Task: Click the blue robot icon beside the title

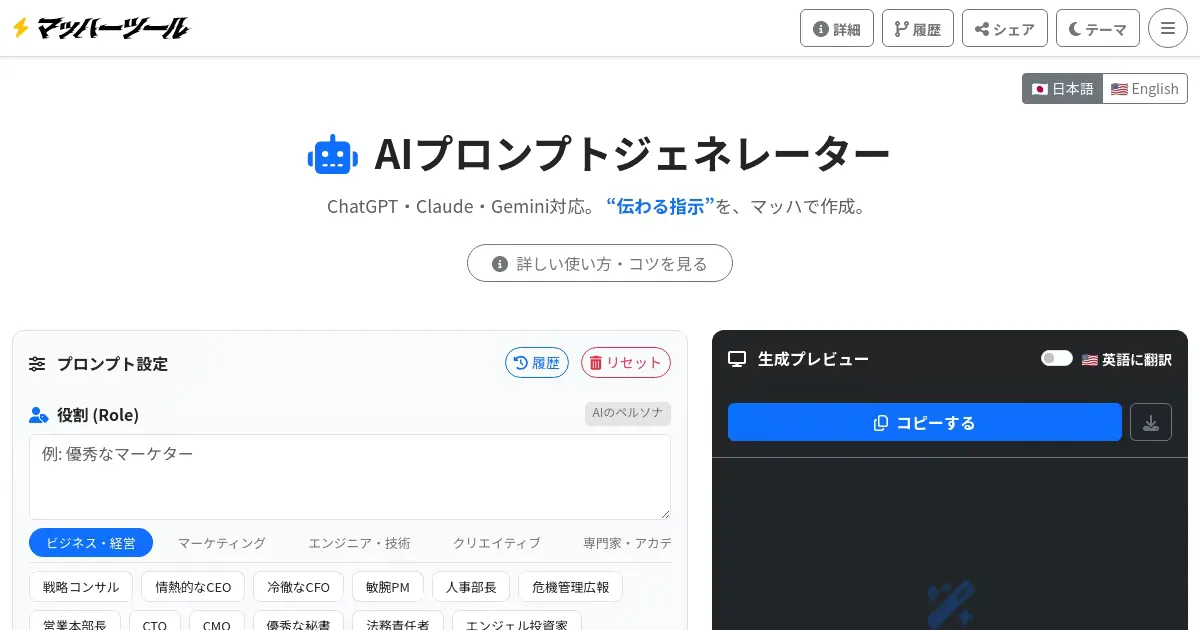Action: (x=332, y=155)
